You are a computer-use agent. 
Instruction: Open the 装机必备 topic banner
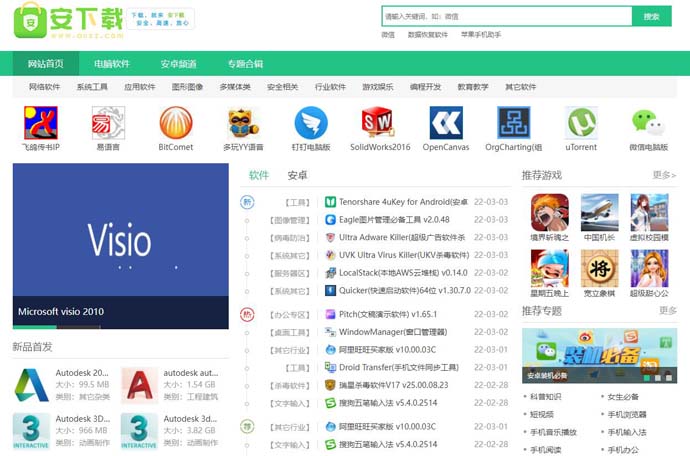pos(599,356)
